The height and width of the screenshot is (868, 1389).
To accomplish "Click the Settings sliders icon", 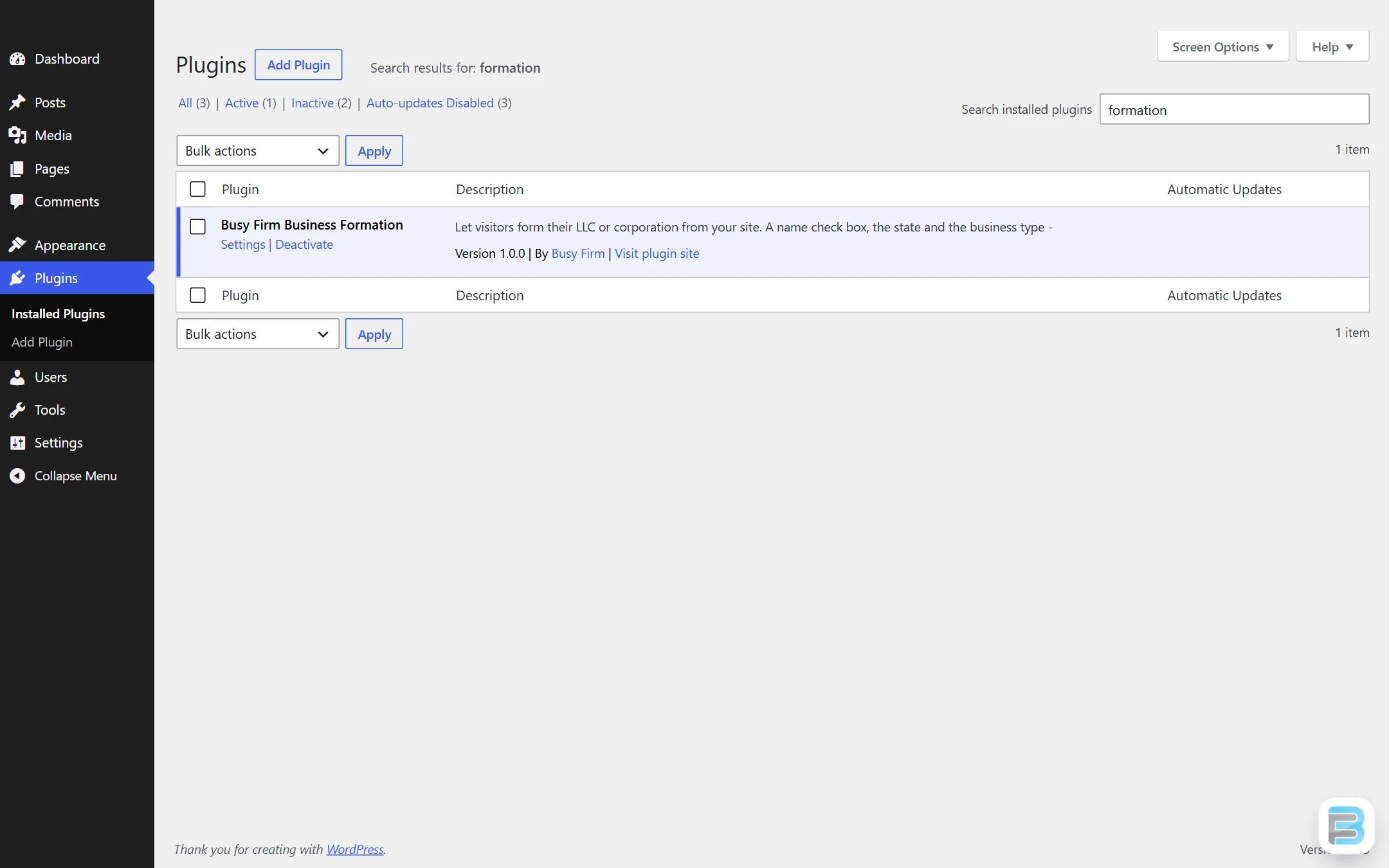I will [x=17, y=442].
